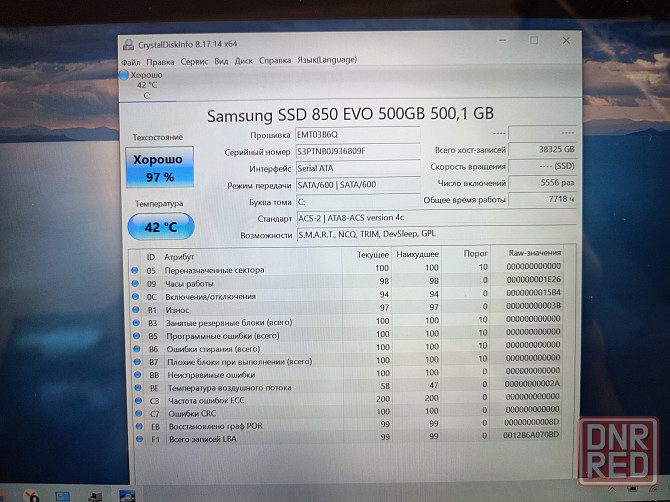Click drive title Samsung SSD 850 EVO 500GB
Screen dimensions: 670x502
pyautogui.click(x=350, y=114)
